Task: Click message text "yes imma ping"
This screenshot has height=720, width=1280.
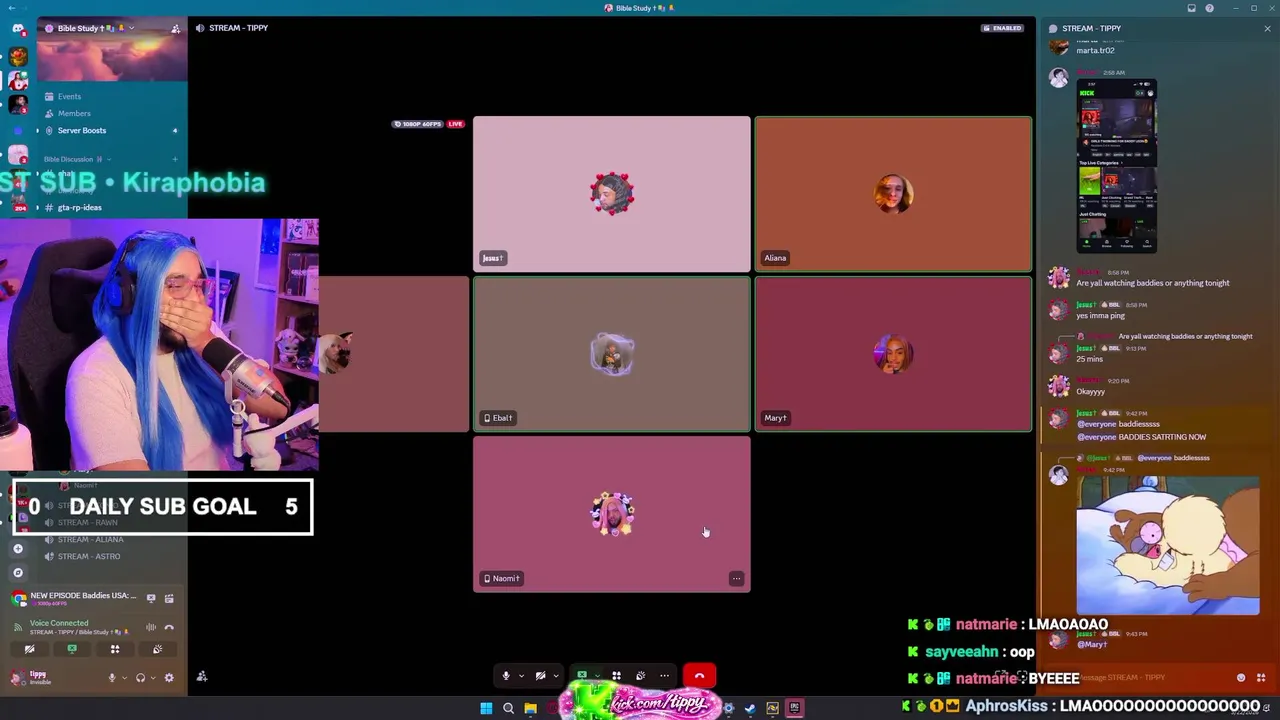Action: (x=1100, y=315)
